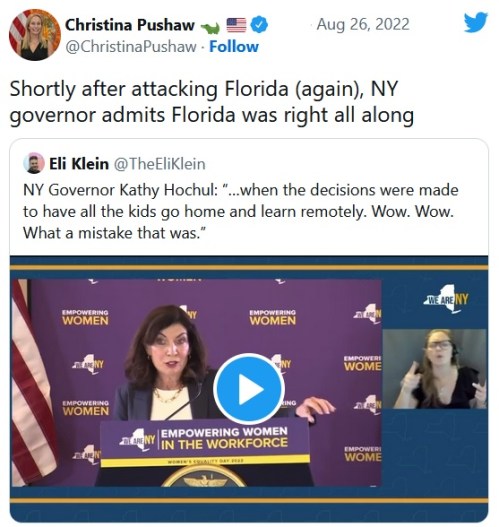499x527 pixels.
Task: Click the Twitter bird logo
Action: coord(475,22)
